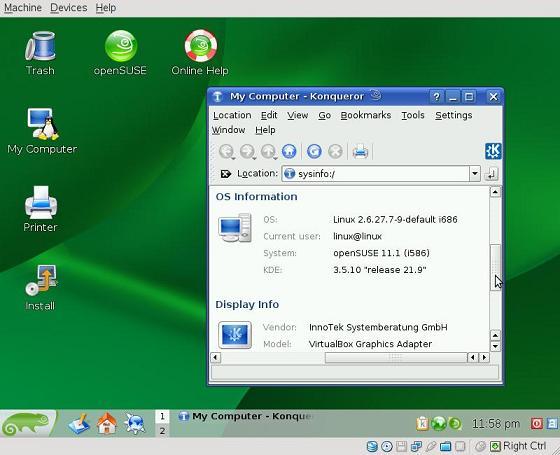Click the Go button beside location bar

click(491, 174)
